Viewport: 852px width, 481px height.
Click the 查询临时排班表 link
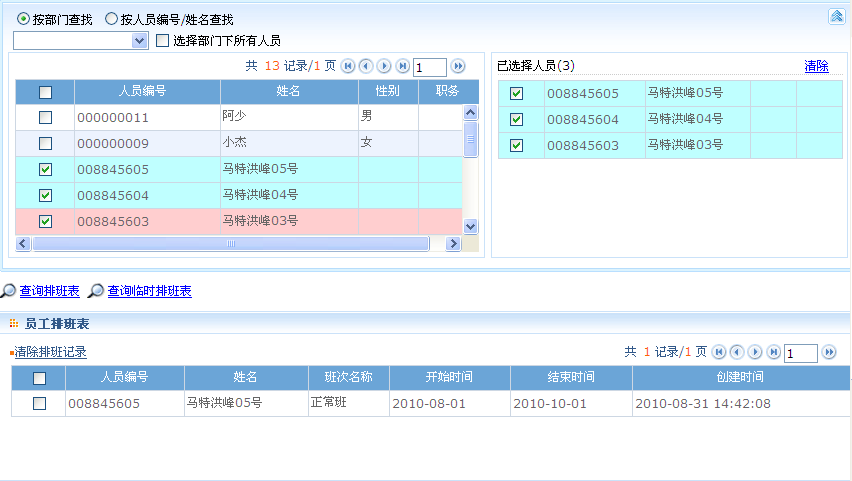click(x=149, y=291)
